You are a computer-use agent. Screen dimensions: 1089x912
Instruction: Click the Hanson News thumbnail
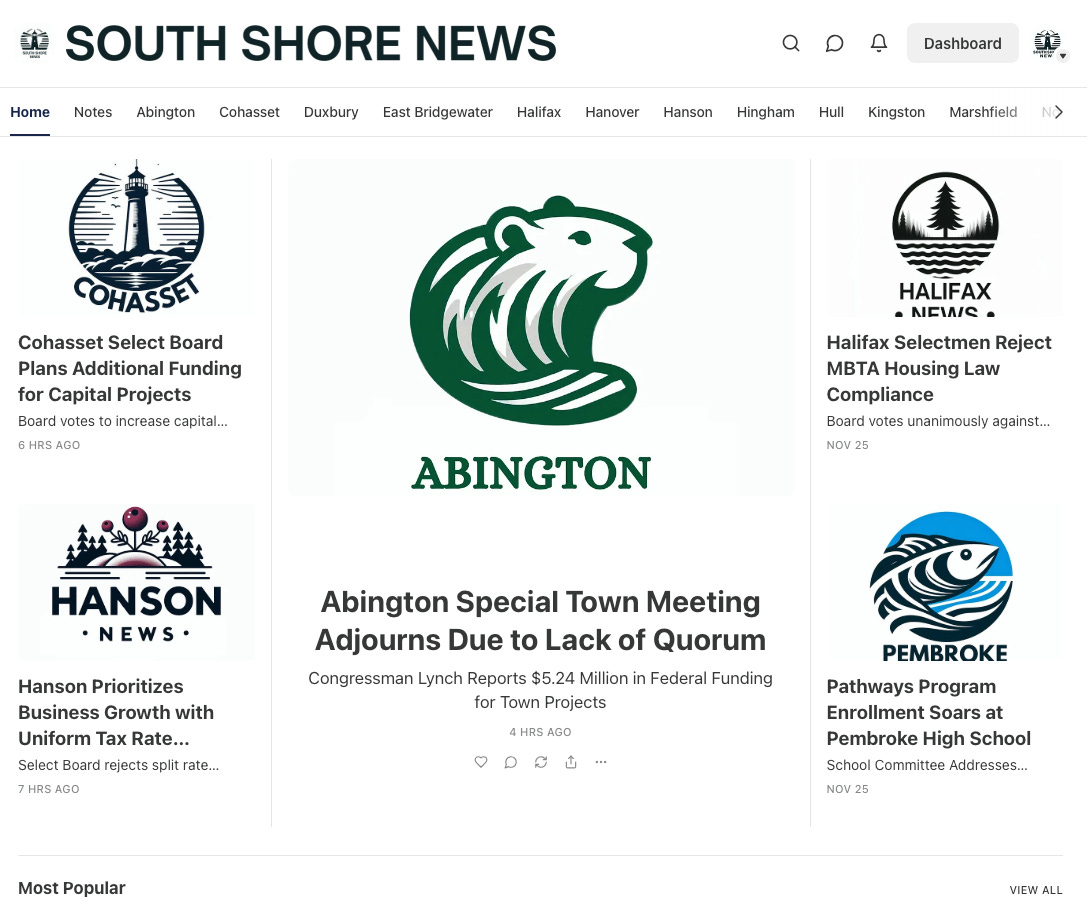click(x=136, y=582)
